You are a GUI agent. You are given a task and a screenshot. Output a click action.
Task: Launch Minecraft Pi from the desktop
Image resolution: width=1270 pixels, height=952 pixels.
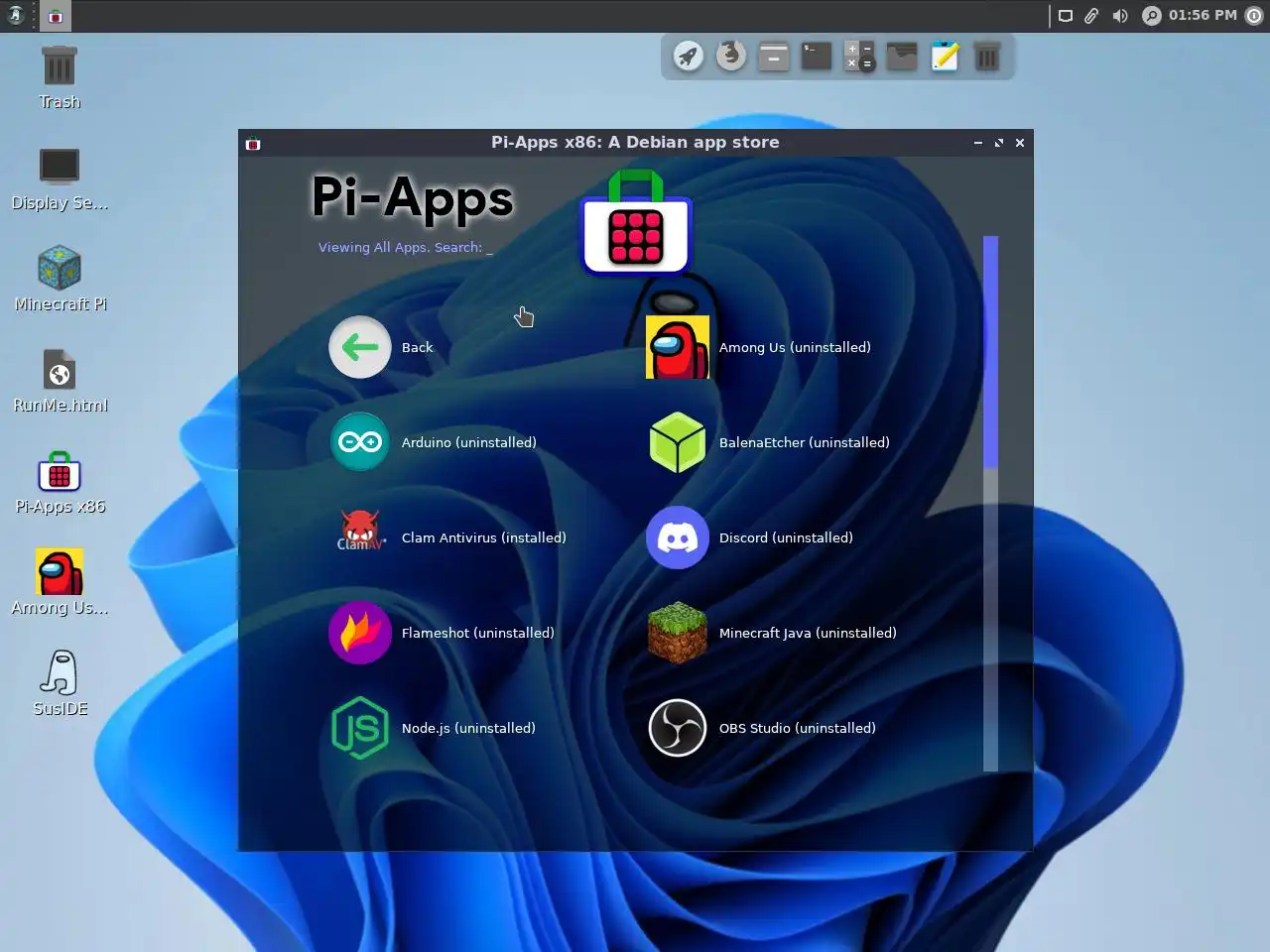(x=60, y=280)
